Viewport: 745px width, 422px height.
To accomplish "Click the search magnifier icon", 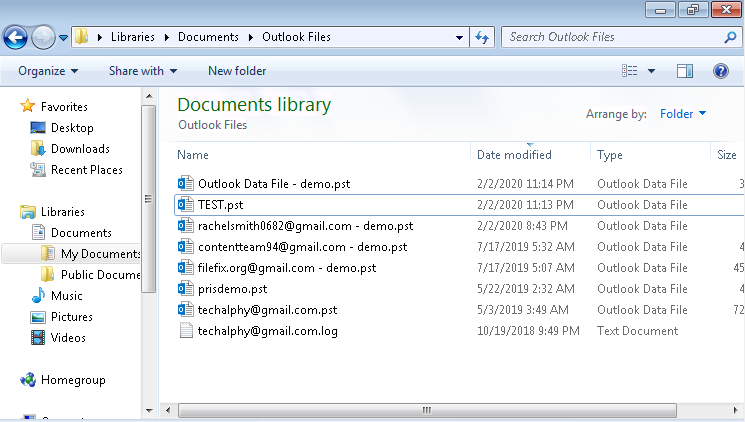I will [x=730, y=37].
